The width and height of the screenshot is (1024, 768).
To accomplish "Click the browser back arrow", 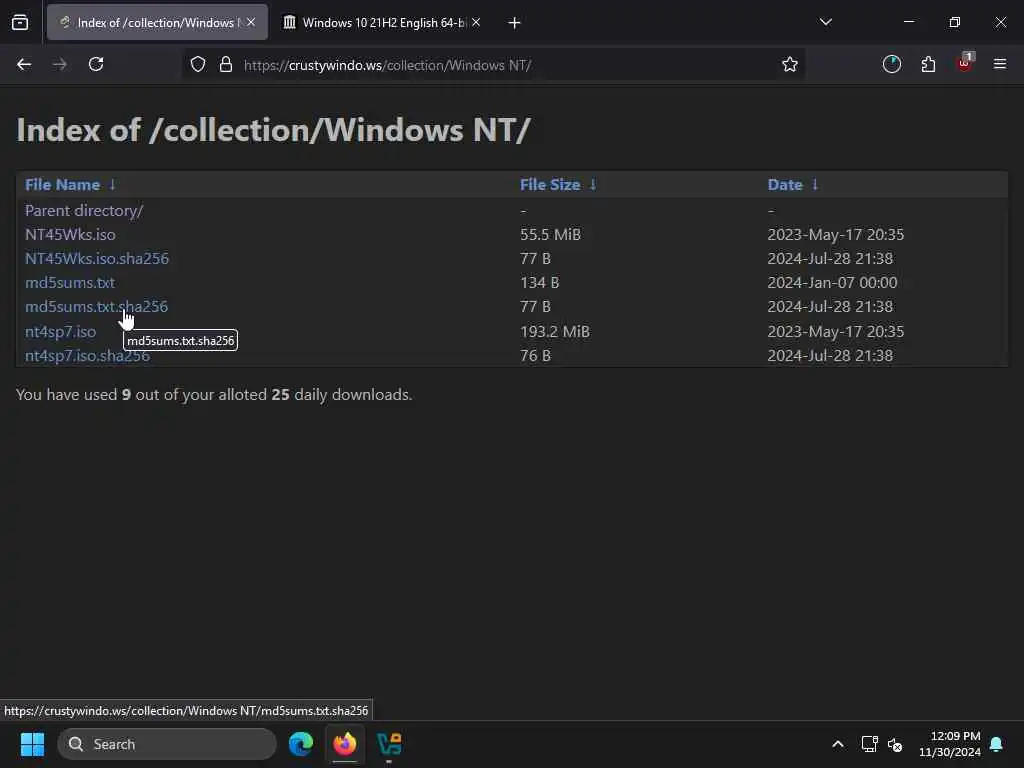I will [24, 64].
